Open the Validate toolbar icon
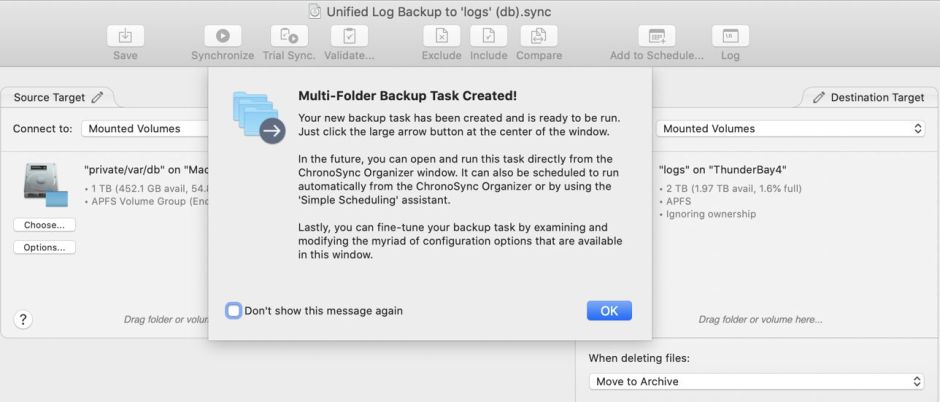Screen dimensions: 940x402 point(349,36)
